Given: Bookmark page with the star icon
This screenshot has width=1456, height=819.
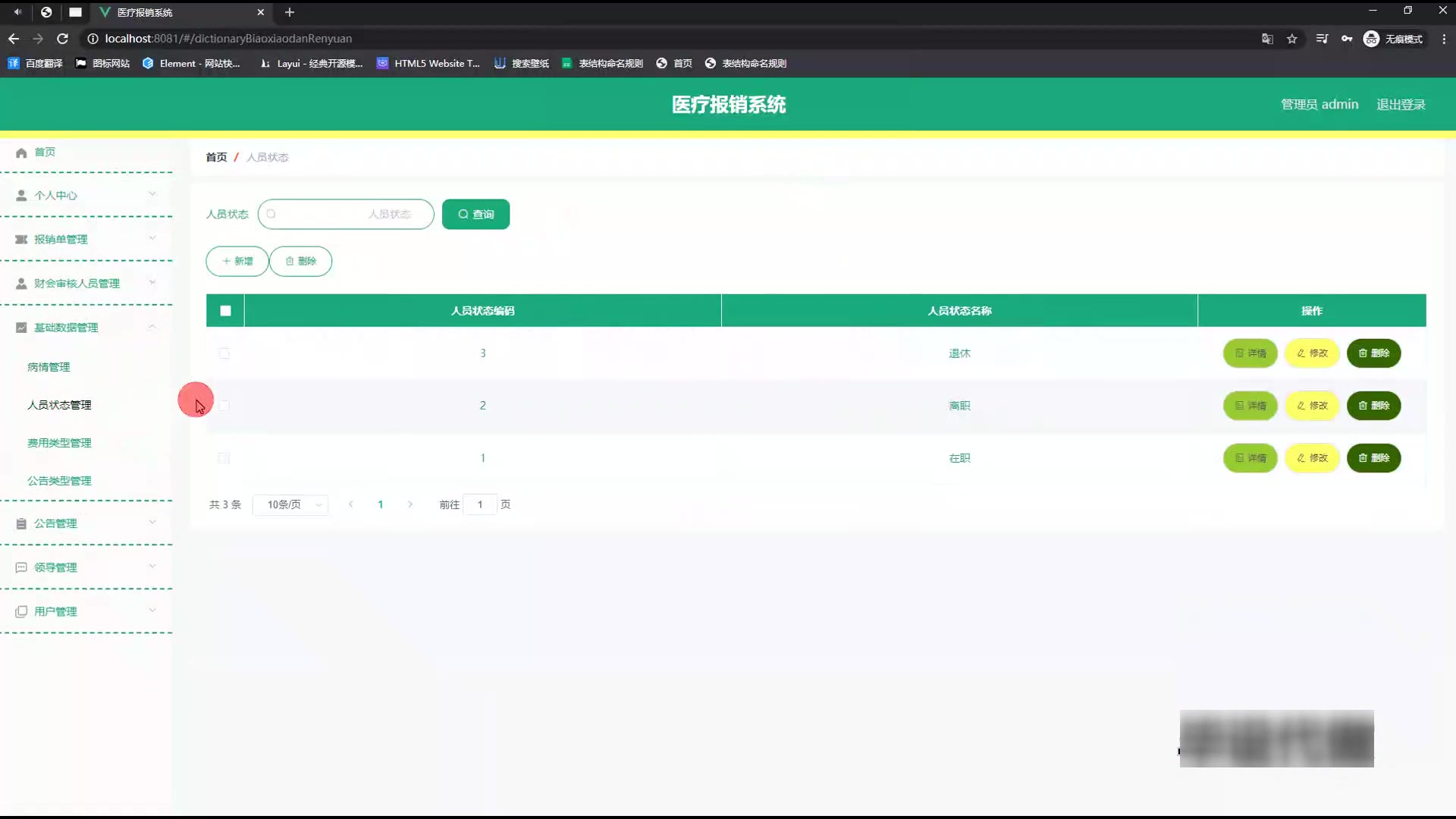Looking at the screenshot, I should click(1292, 39).
